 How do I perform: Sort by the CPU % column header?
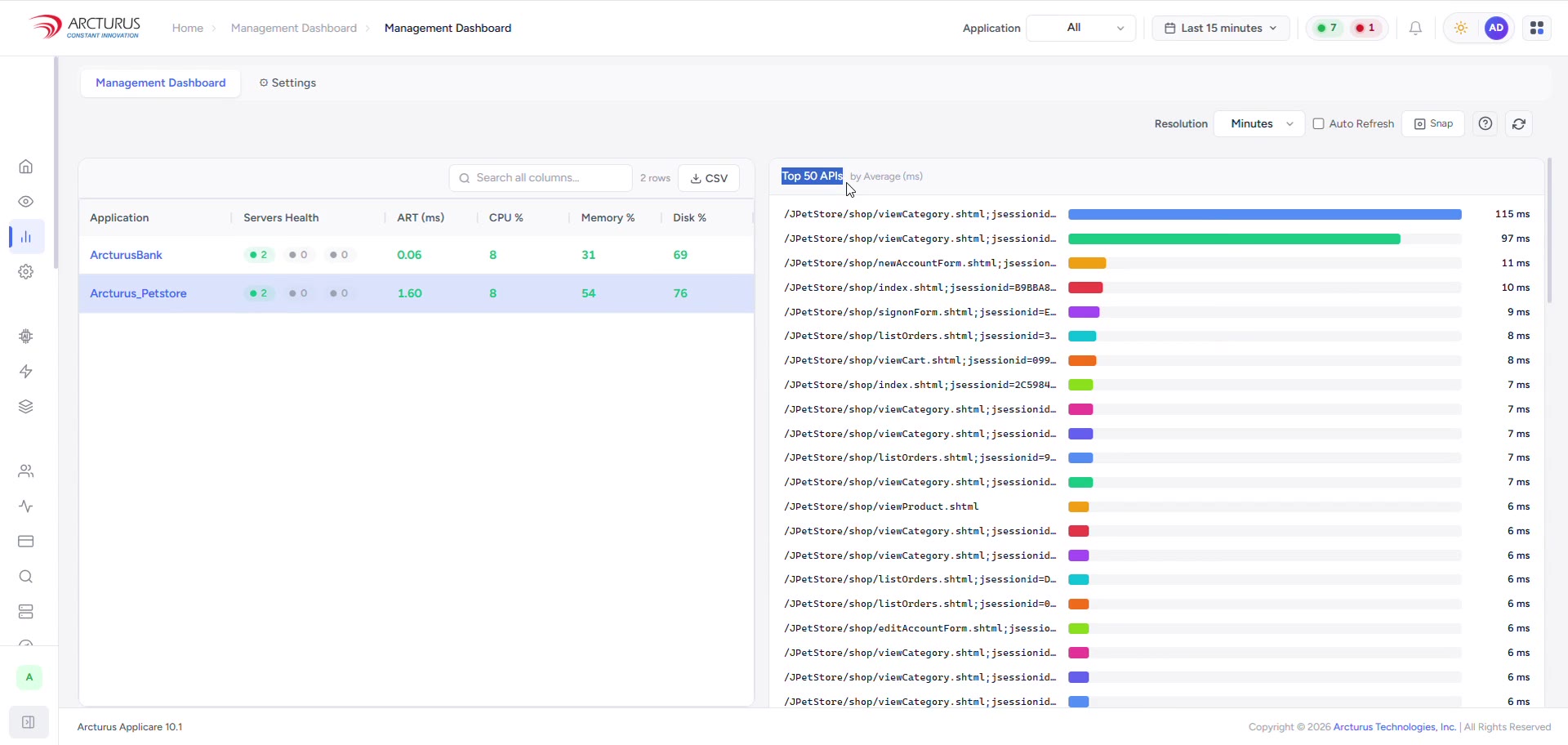(x=506, y=217)
